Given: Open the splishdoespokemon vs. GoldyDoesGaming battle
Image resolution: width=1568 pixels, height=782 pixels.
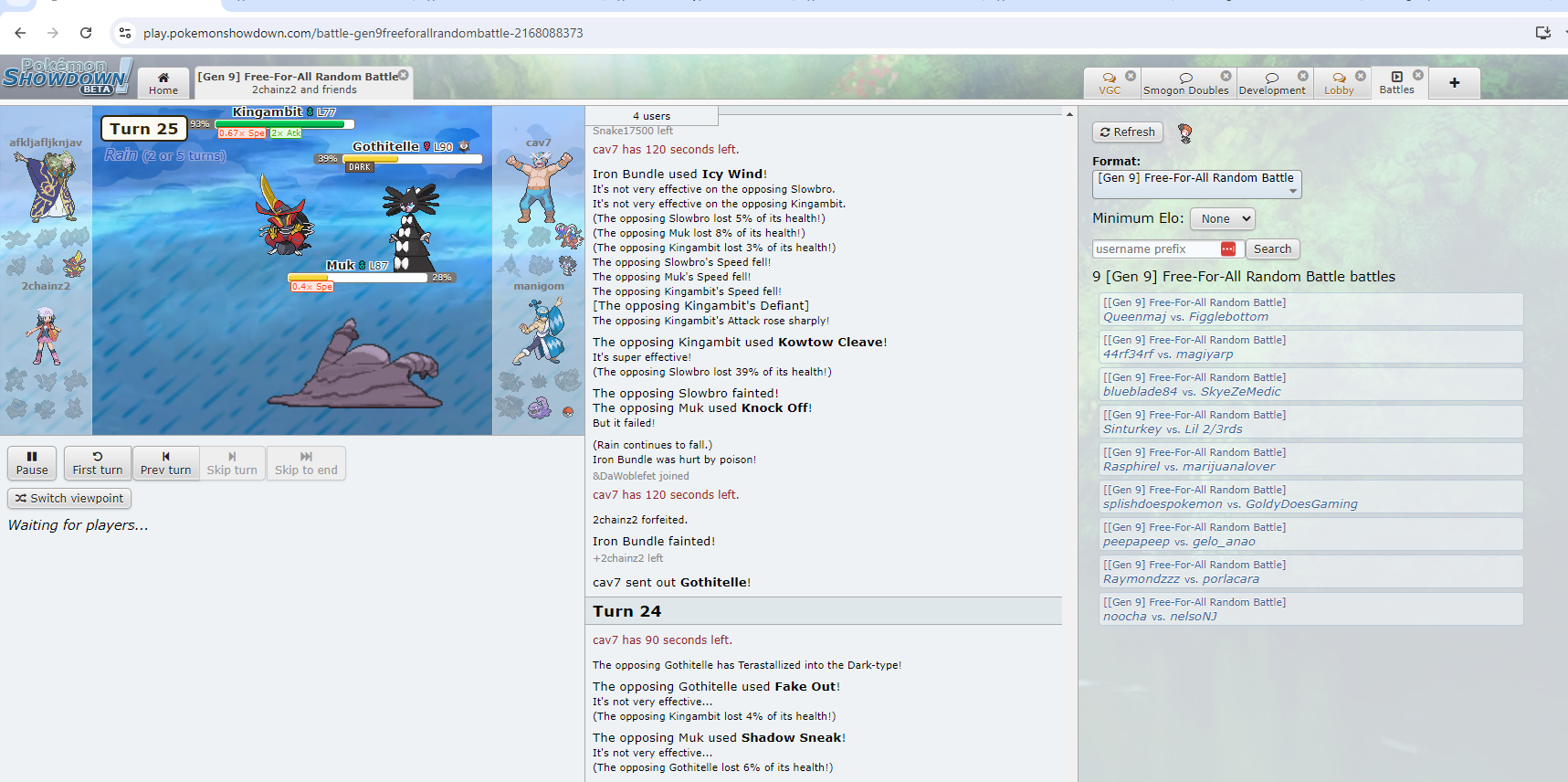Looking at the screenshot, I should pyautogui.click(x=1310, y=497).
